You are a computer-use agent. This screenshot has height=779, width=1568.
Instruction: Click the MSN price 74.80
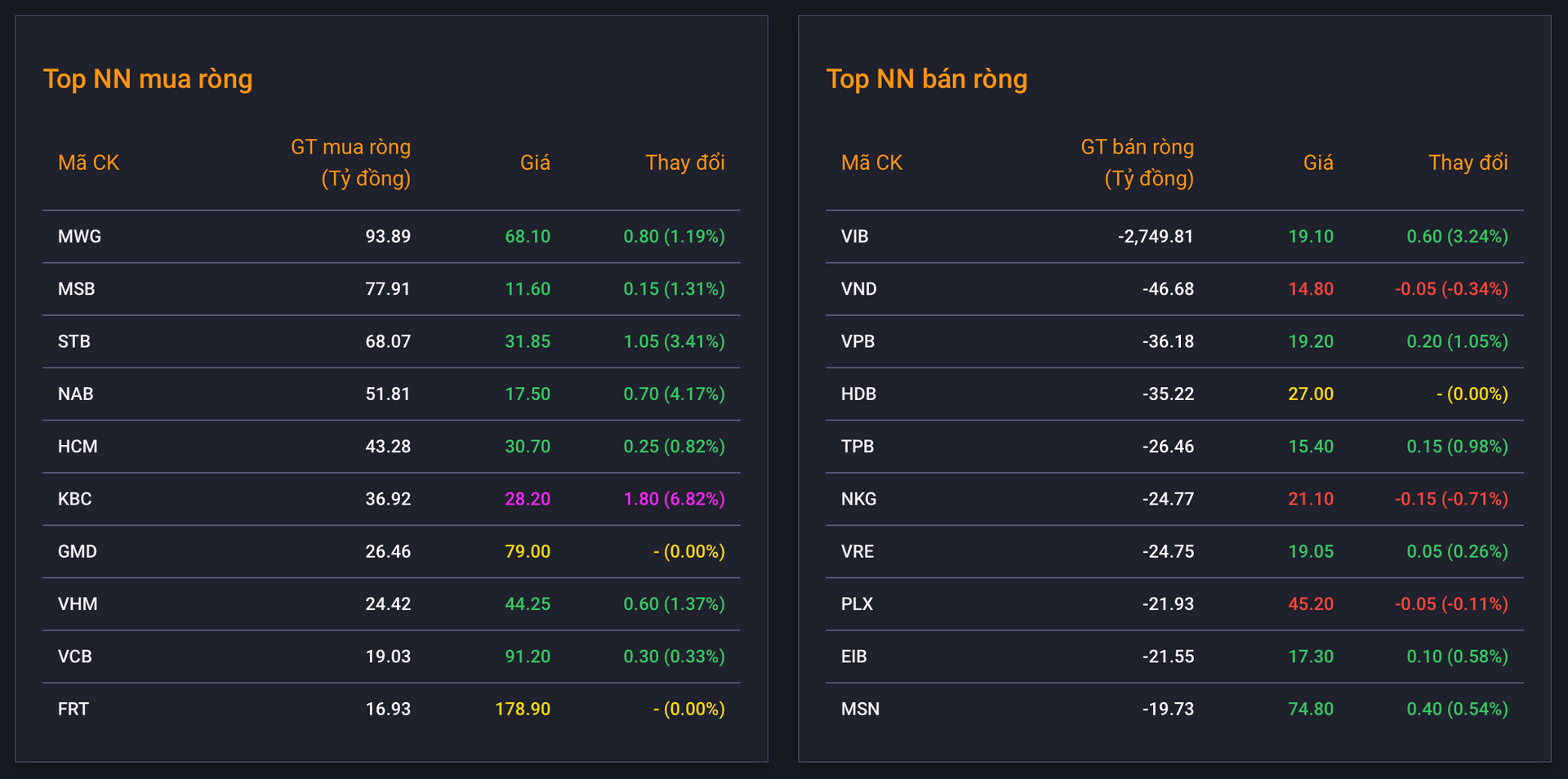tap(1311, 710)
